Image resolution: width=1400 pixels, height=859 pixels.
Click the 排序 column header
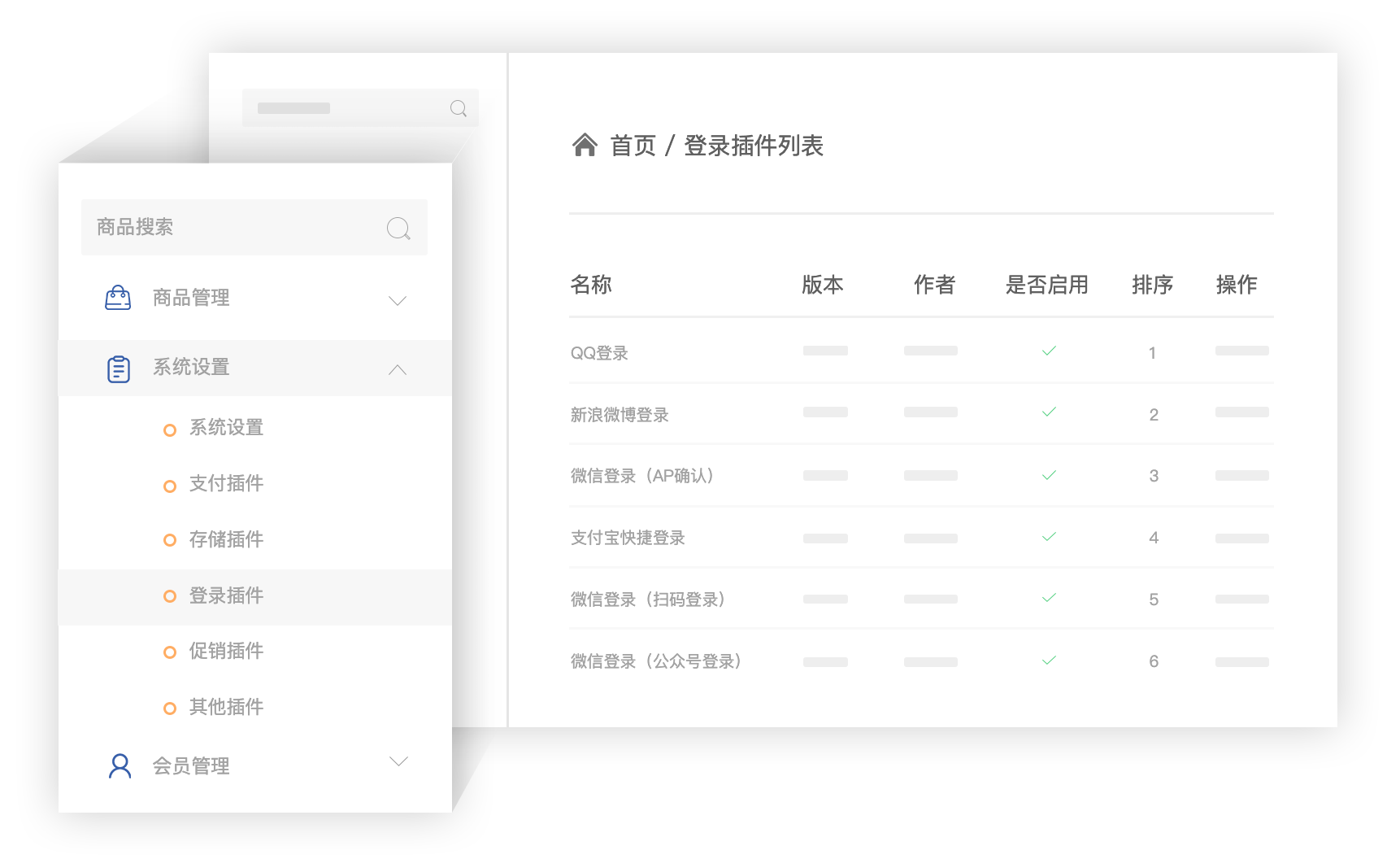[1152, 285]
